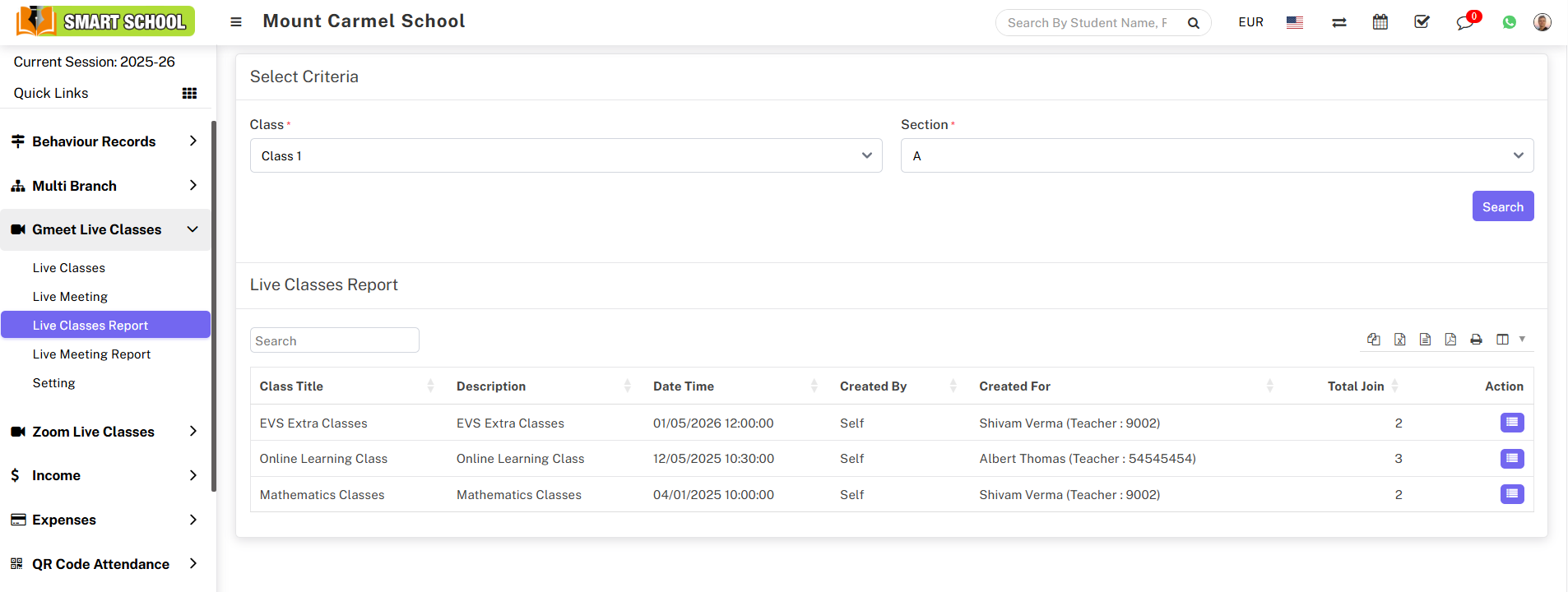
Task: Select the US flag language icon
Action: pos(1295,22)
